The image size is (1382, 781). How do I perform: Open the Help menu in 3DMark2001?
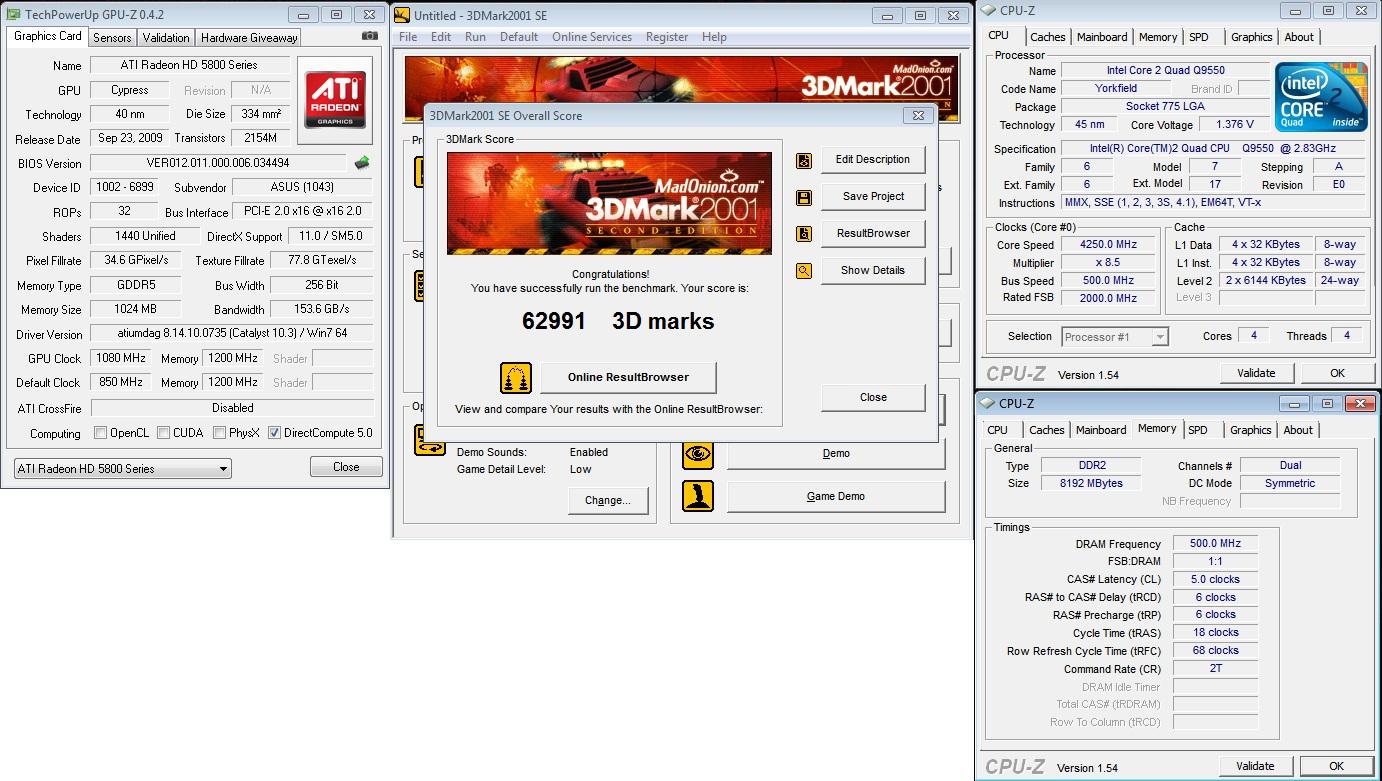pyautogui.click(x=714, y=37)
